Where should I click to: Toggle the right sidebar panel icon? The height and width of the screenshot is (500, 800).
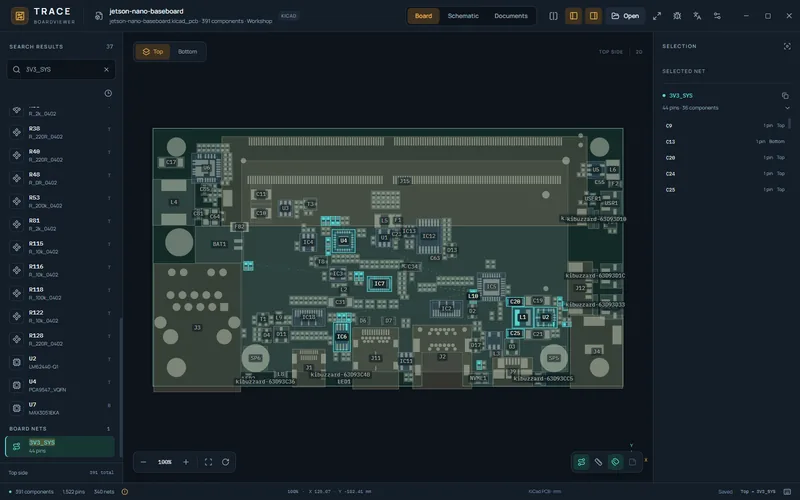pos(593,16)
